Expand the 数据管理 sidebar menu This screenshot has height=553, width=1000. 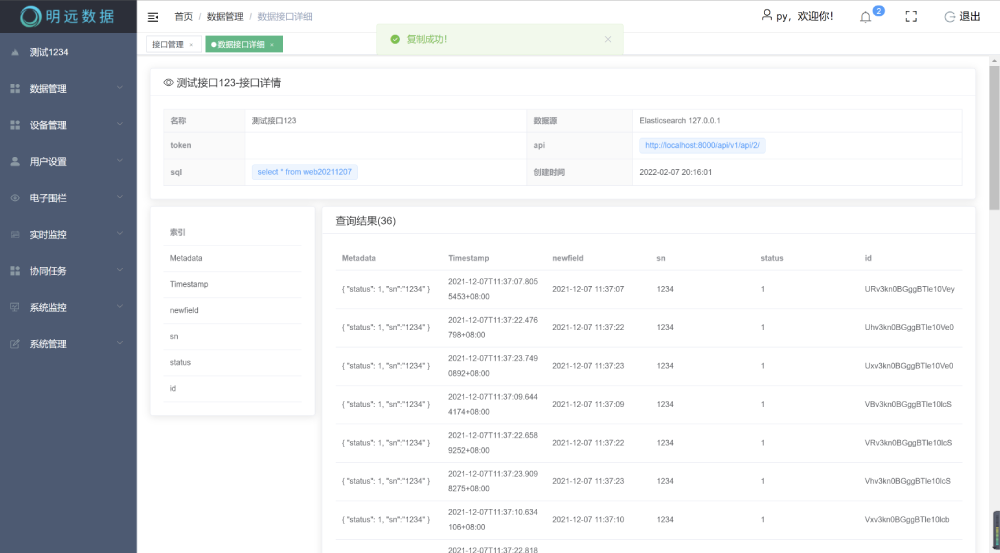tap(68, 89)
